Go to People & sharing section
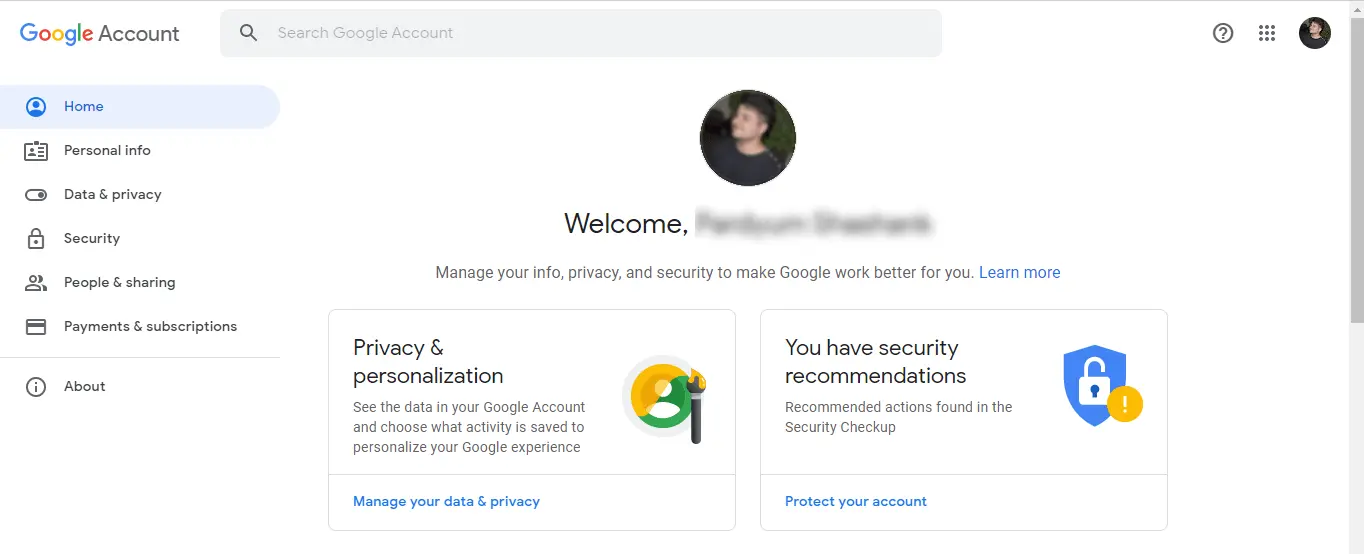The image size is (1364, 554). click(x=119, y=283)
